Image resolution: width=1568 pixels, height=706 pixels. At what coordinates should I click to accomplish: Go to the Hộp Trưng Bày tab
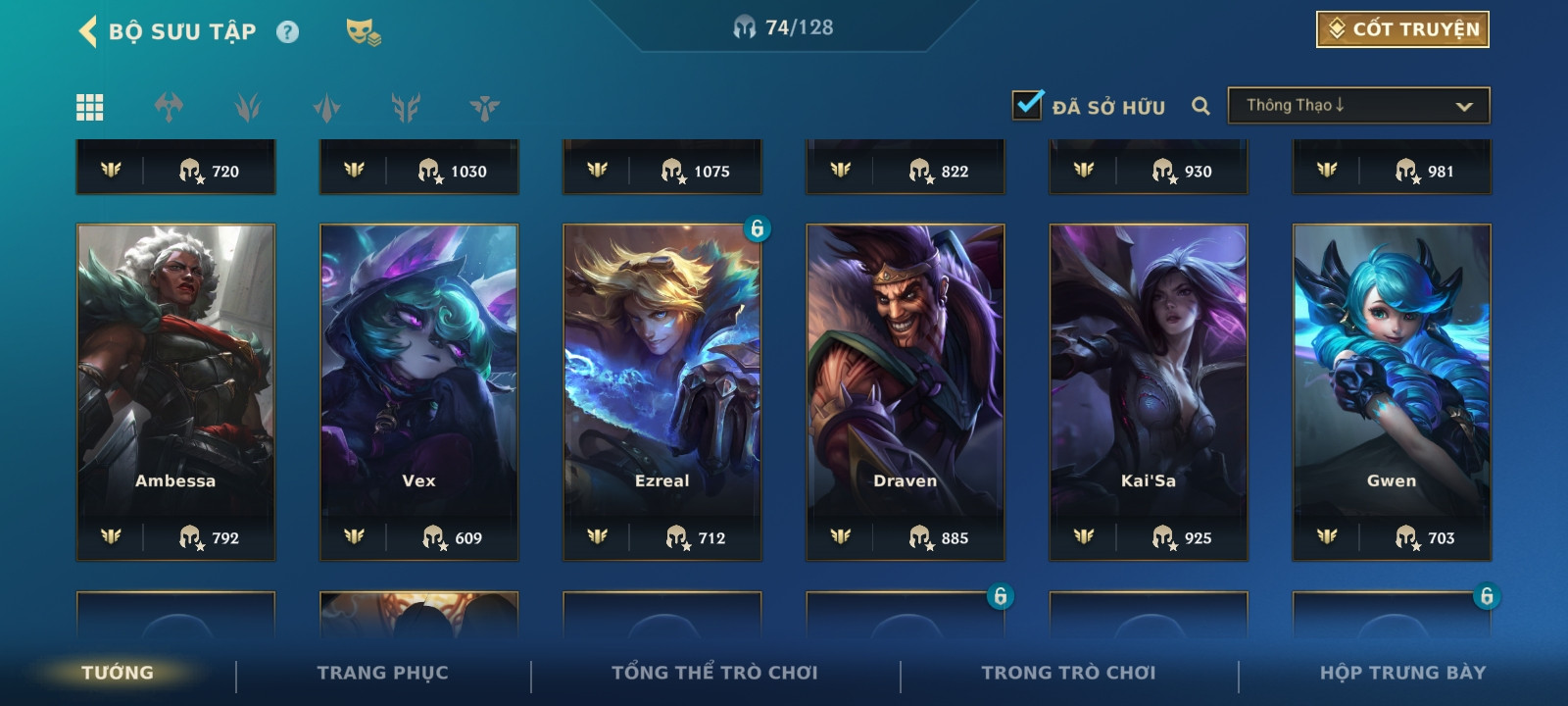[1402, 673]
